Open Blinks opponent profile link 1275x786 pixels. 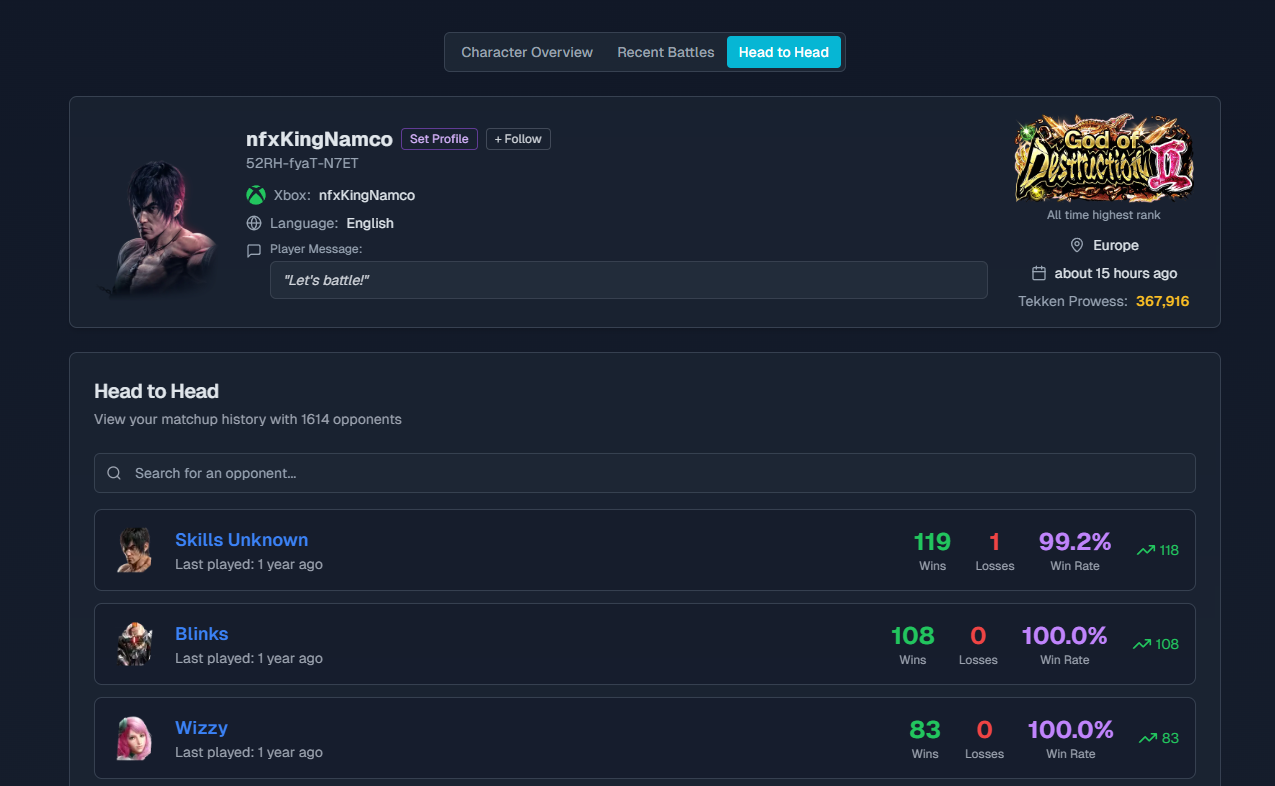[x=201, y=634]
